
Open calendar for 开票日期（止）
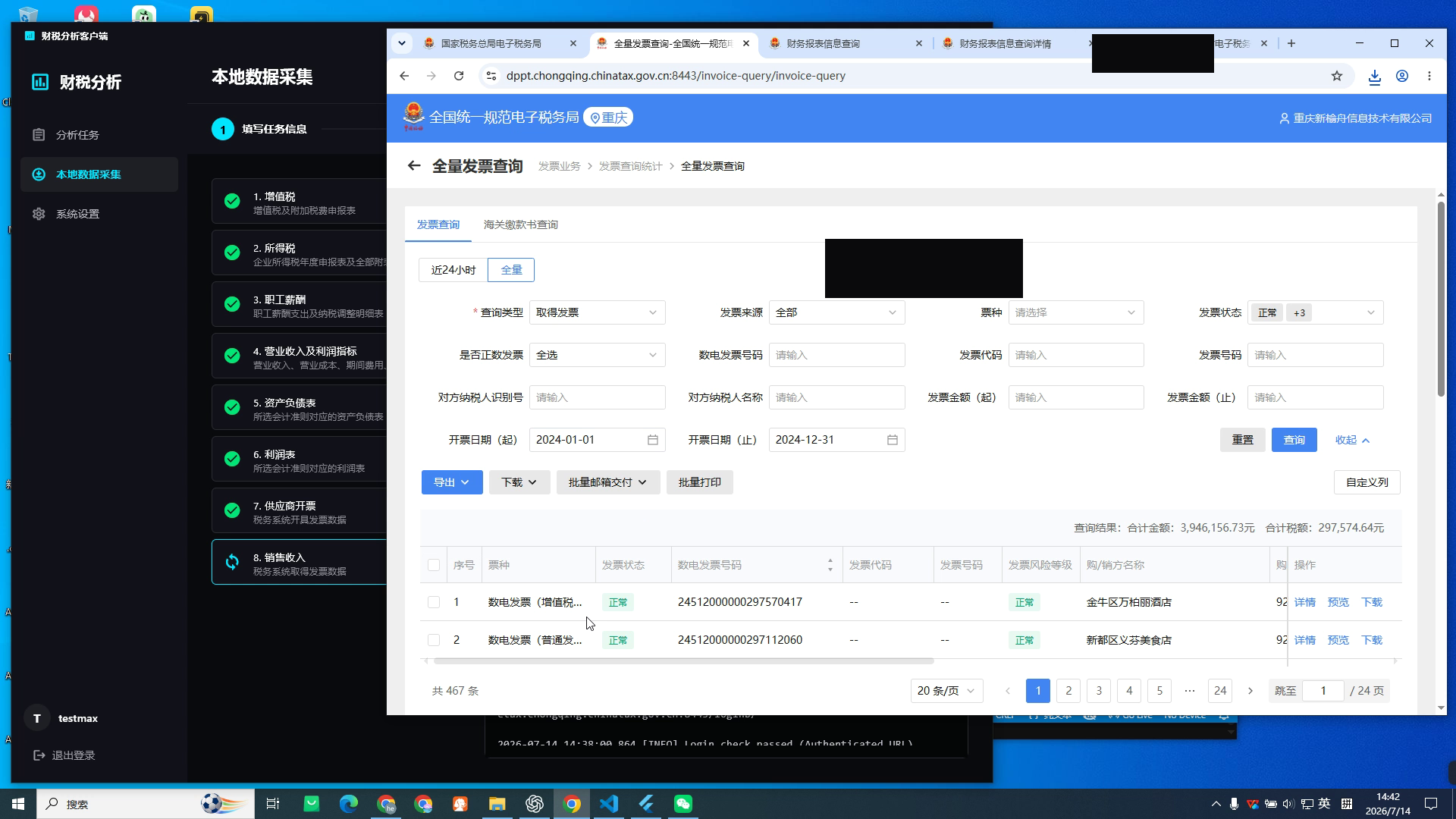(893, 440)
